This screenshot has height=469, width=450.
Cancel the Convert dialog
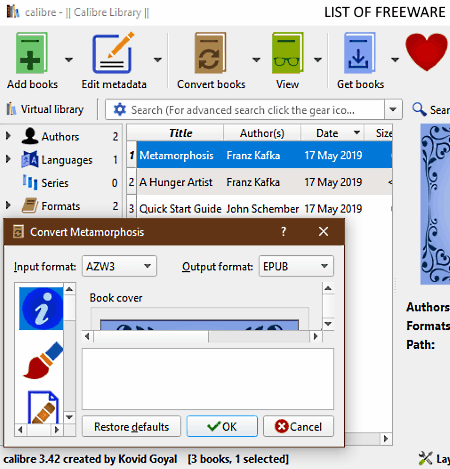pyautogui.click(x=298, y=426)
